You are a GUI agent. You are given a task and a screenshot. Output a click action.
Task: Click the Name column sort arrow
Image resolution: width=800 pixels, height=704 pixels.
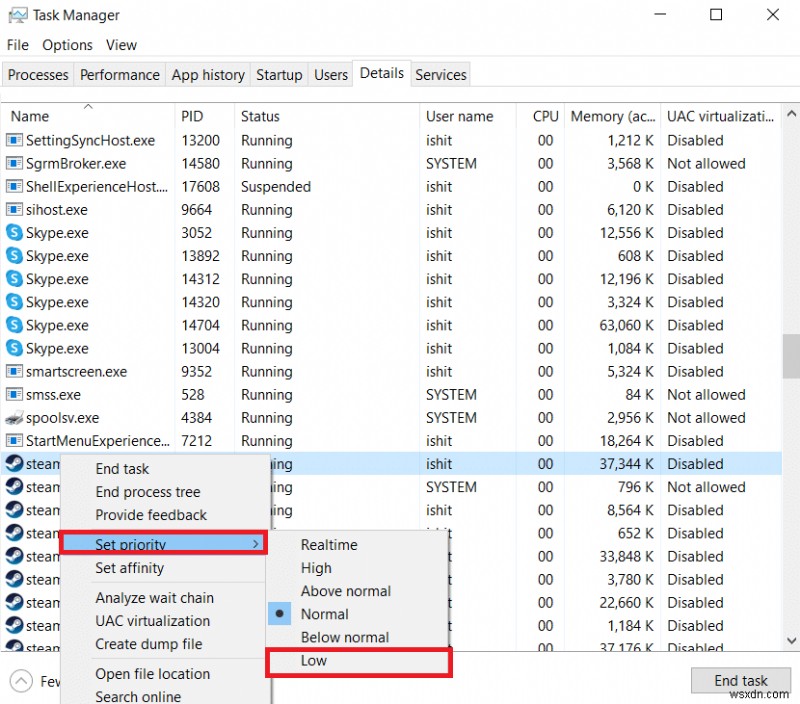click(87, 104)
